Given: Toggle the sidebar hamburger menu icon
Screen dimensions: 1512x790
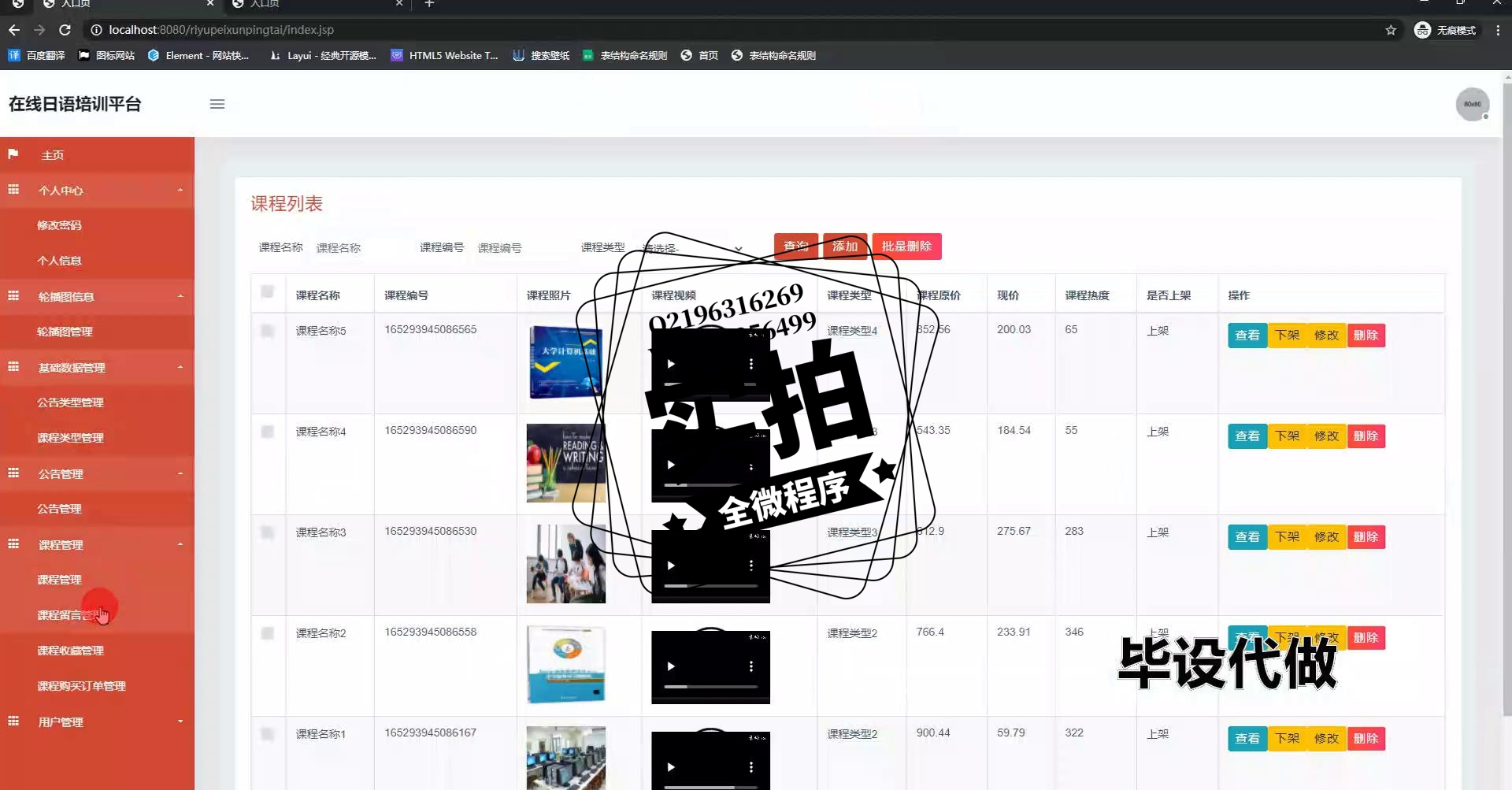Looking at the screenshot, I should 217,104.
